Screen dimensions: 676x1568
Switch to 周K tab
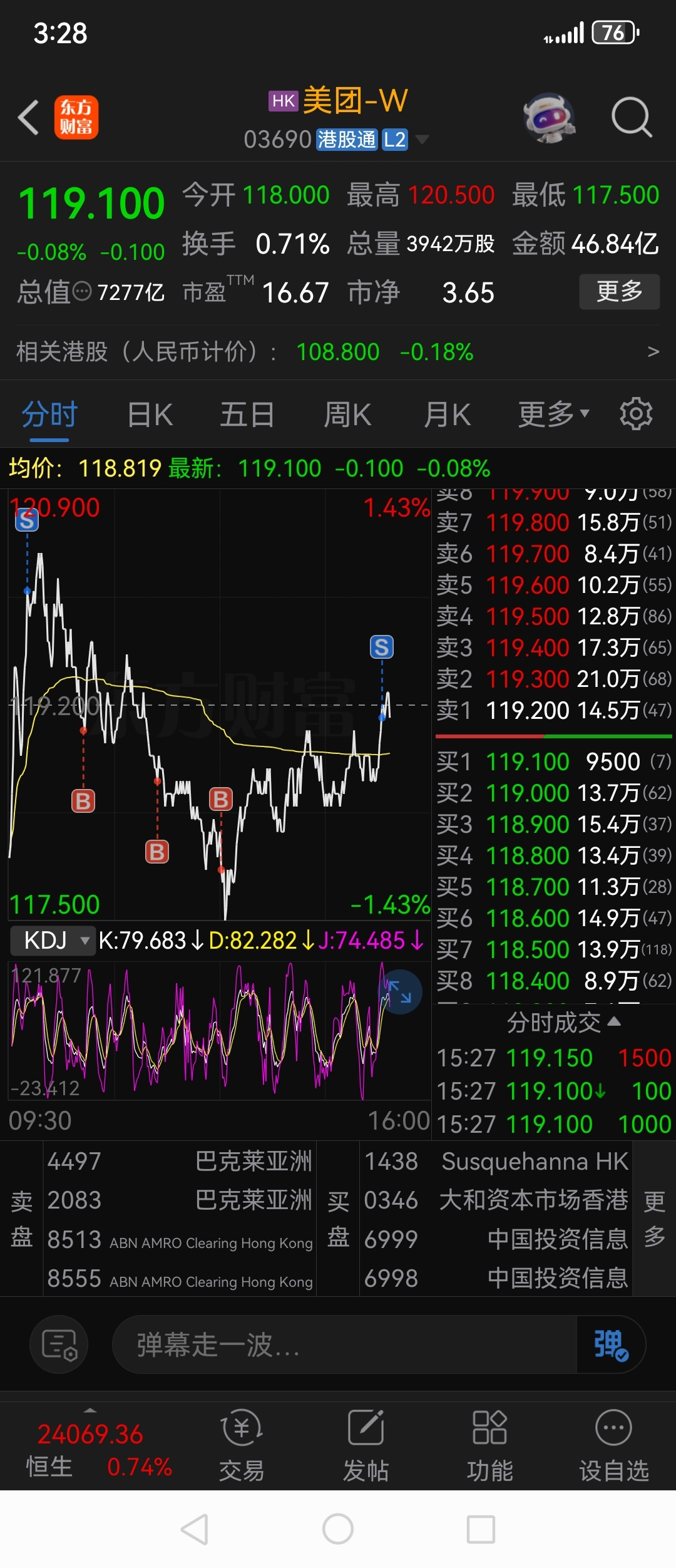click(347, 414)
